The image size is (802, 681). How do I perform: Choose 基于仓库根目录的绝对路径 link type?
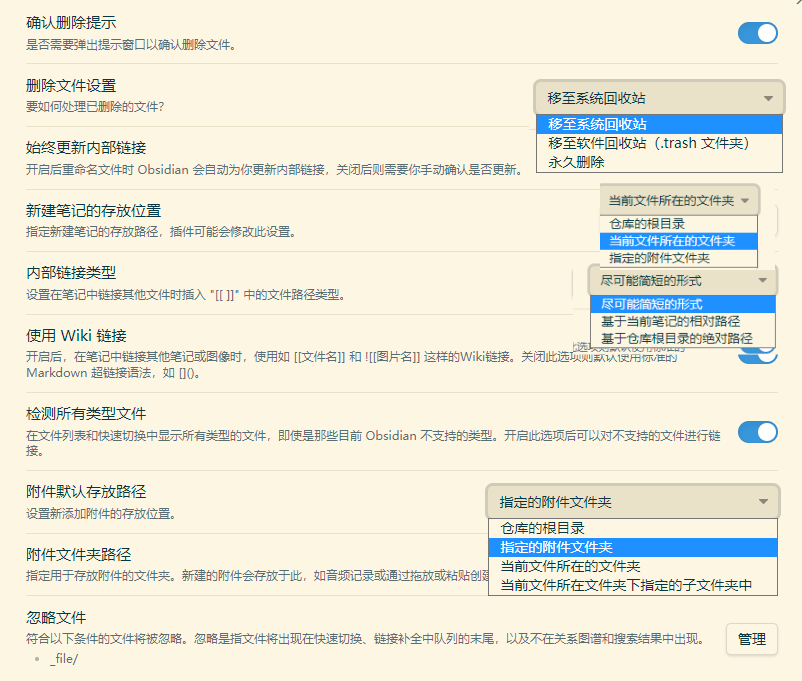click(676, 338)
